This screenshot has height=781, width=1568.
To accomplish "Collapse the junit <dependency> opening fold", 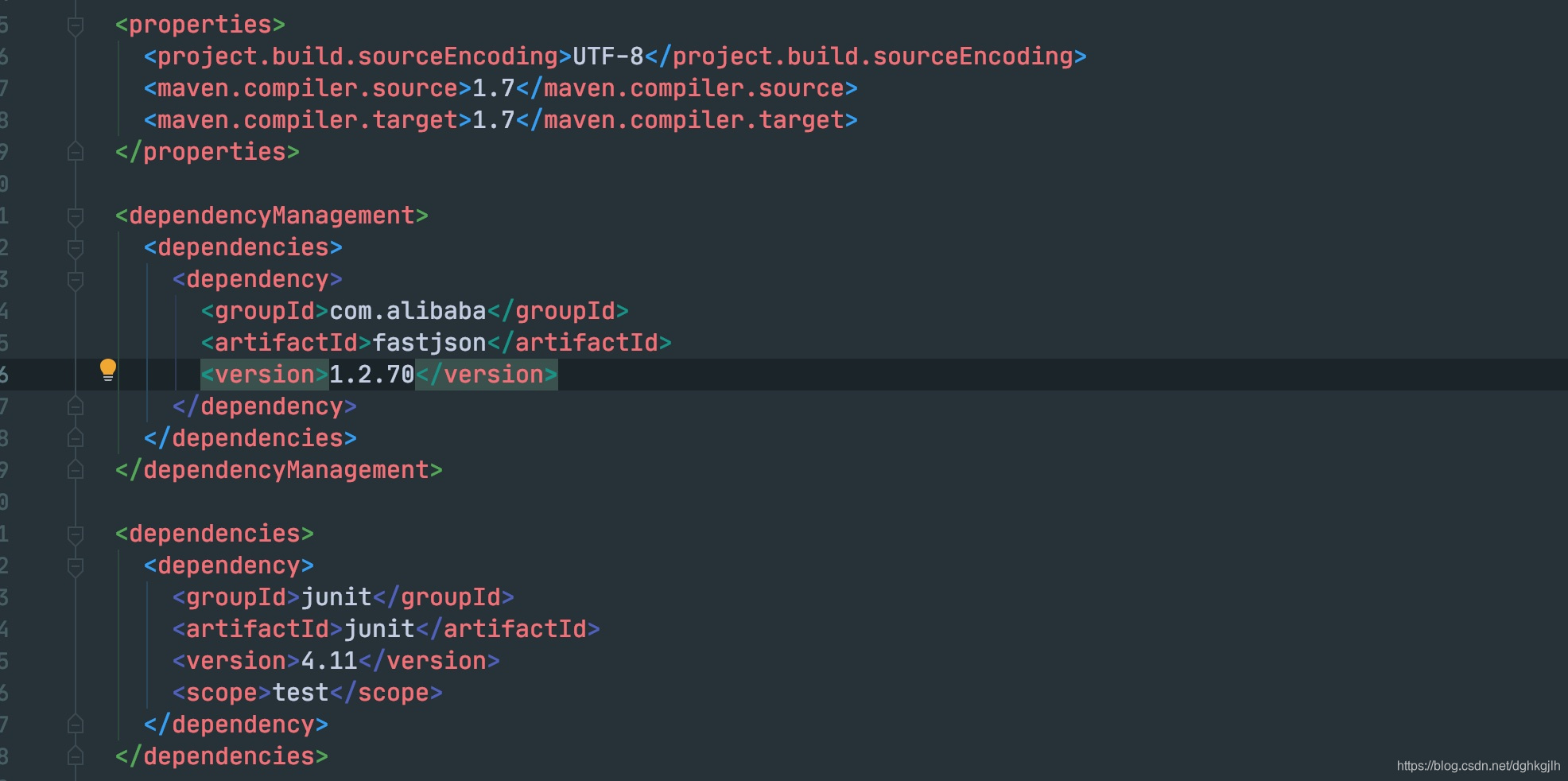I will pyautogui.click(x=76, y=566).
